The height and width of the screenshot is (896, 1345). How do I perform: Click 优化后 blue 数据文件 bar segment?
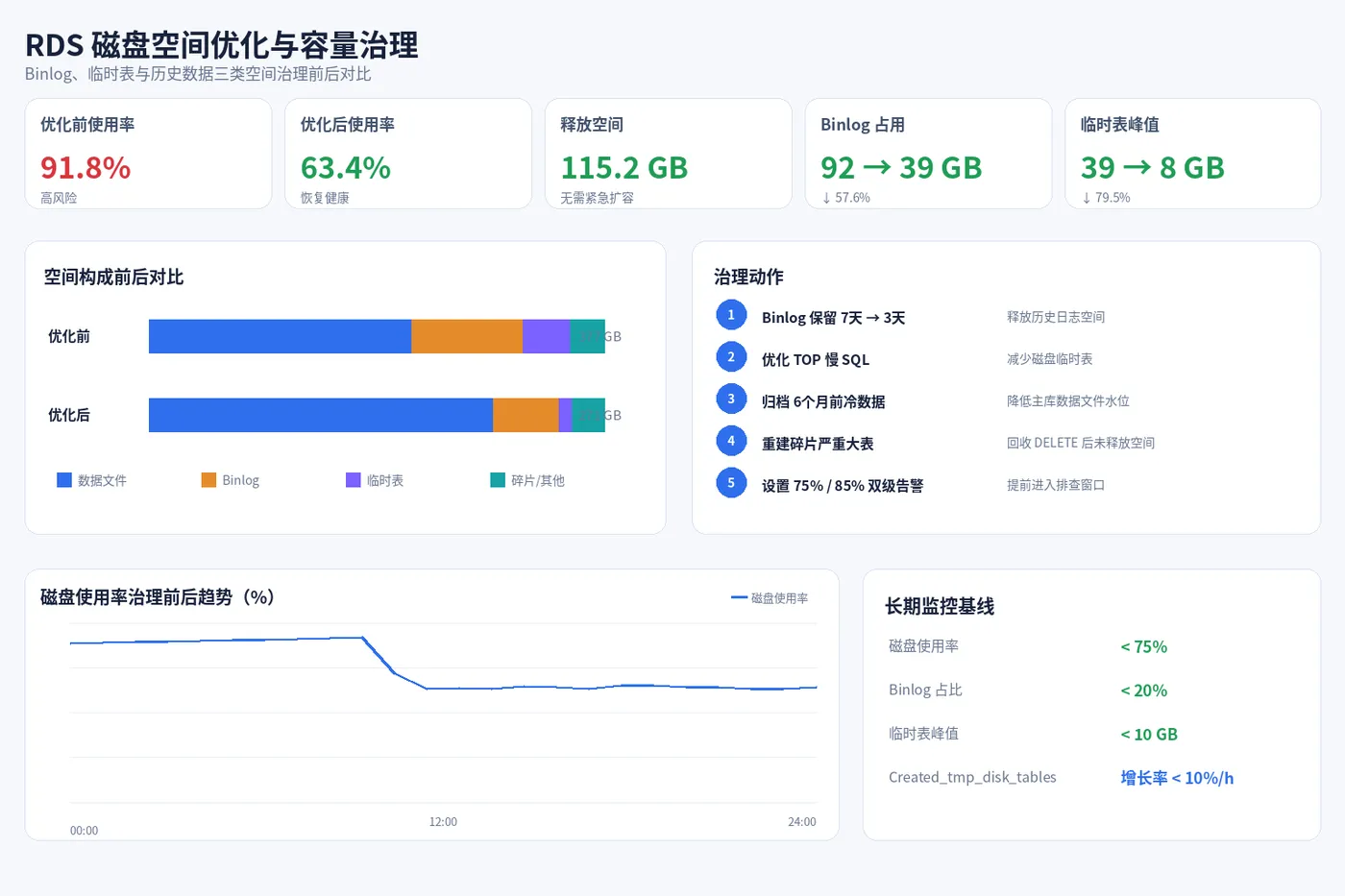(321, 415)
